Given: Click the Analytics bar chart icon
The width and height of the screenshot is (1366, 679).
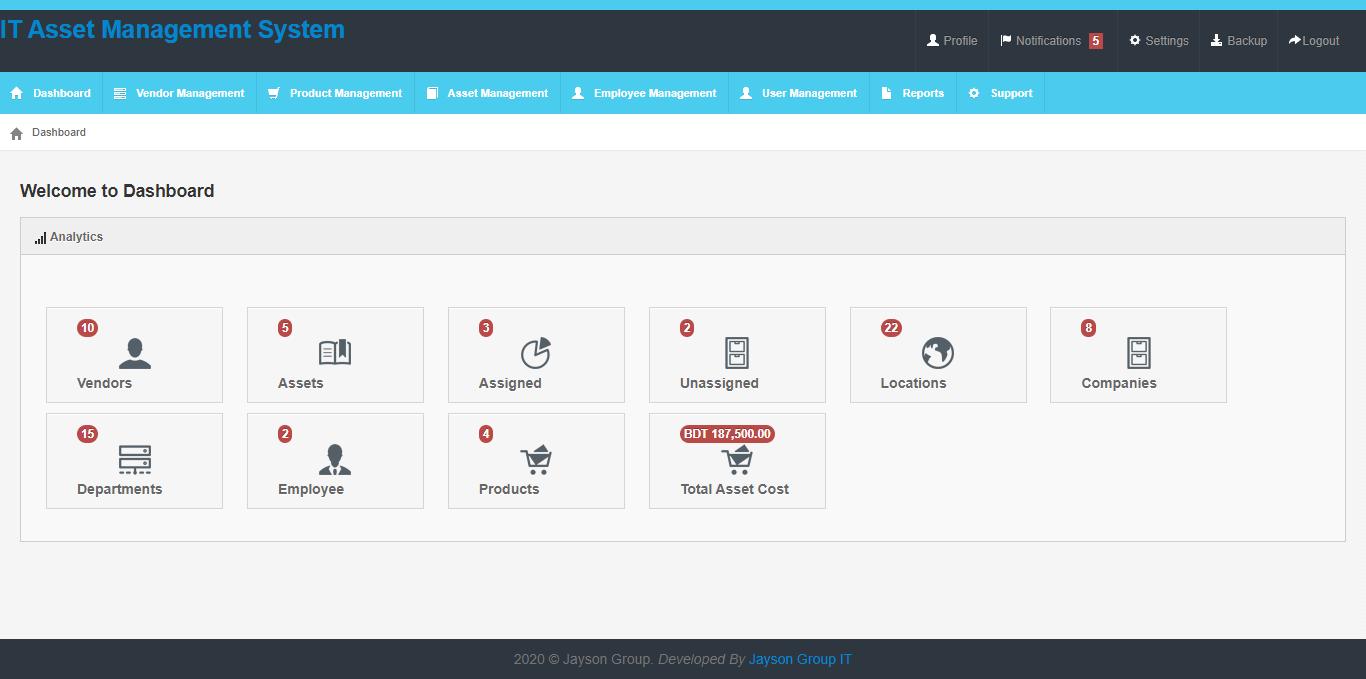Looking at the screenshot, I should click(x=40, y=238).
